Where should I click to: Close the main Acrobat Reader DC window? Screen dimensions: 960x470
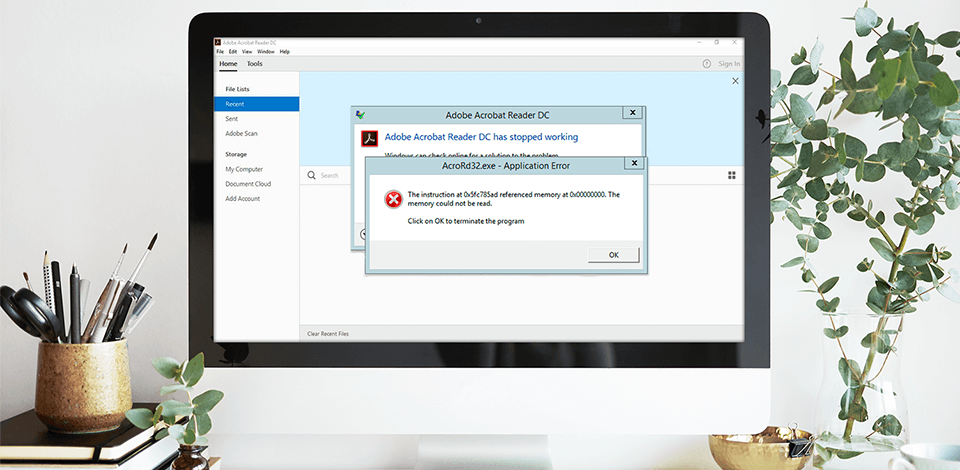pos(735,42)
